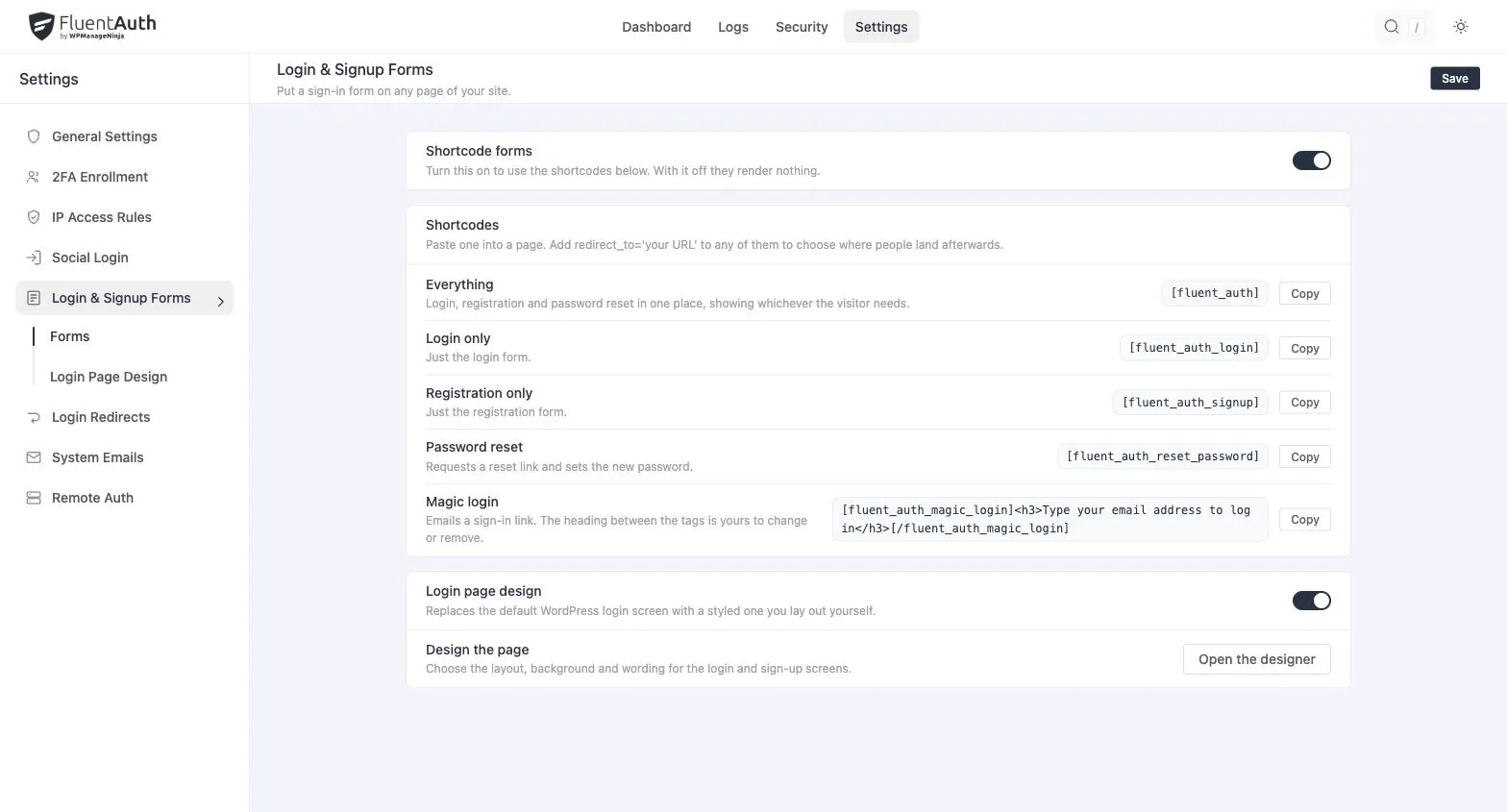The height and width of the screenshot is (812, 1507).
Task: Click the slash shortcut key badge
Action: (1417, 27)
